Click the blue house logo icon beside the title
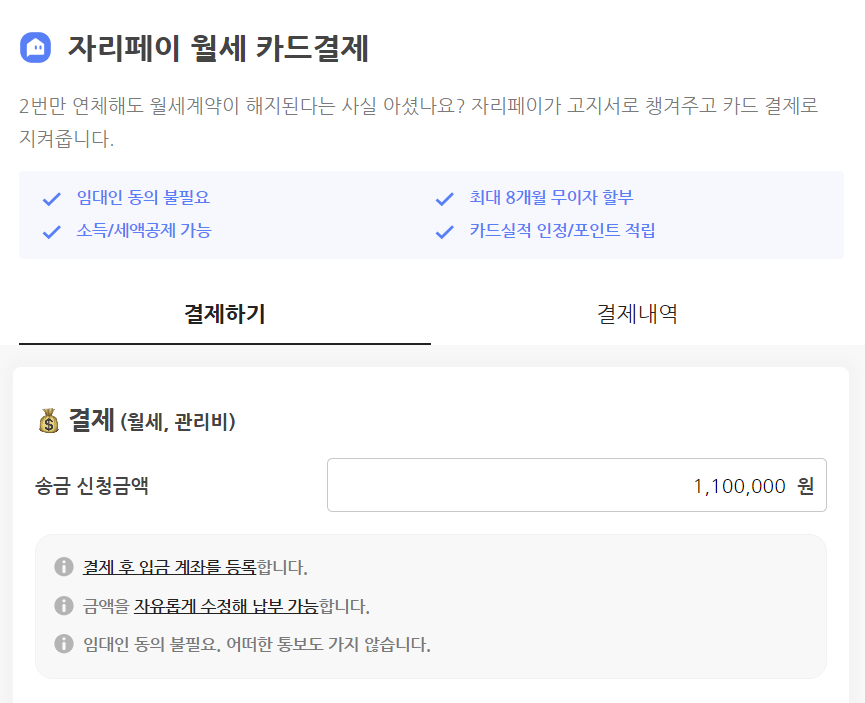The width and height of the screenshot is (865, 703). (x=33, y=42)
